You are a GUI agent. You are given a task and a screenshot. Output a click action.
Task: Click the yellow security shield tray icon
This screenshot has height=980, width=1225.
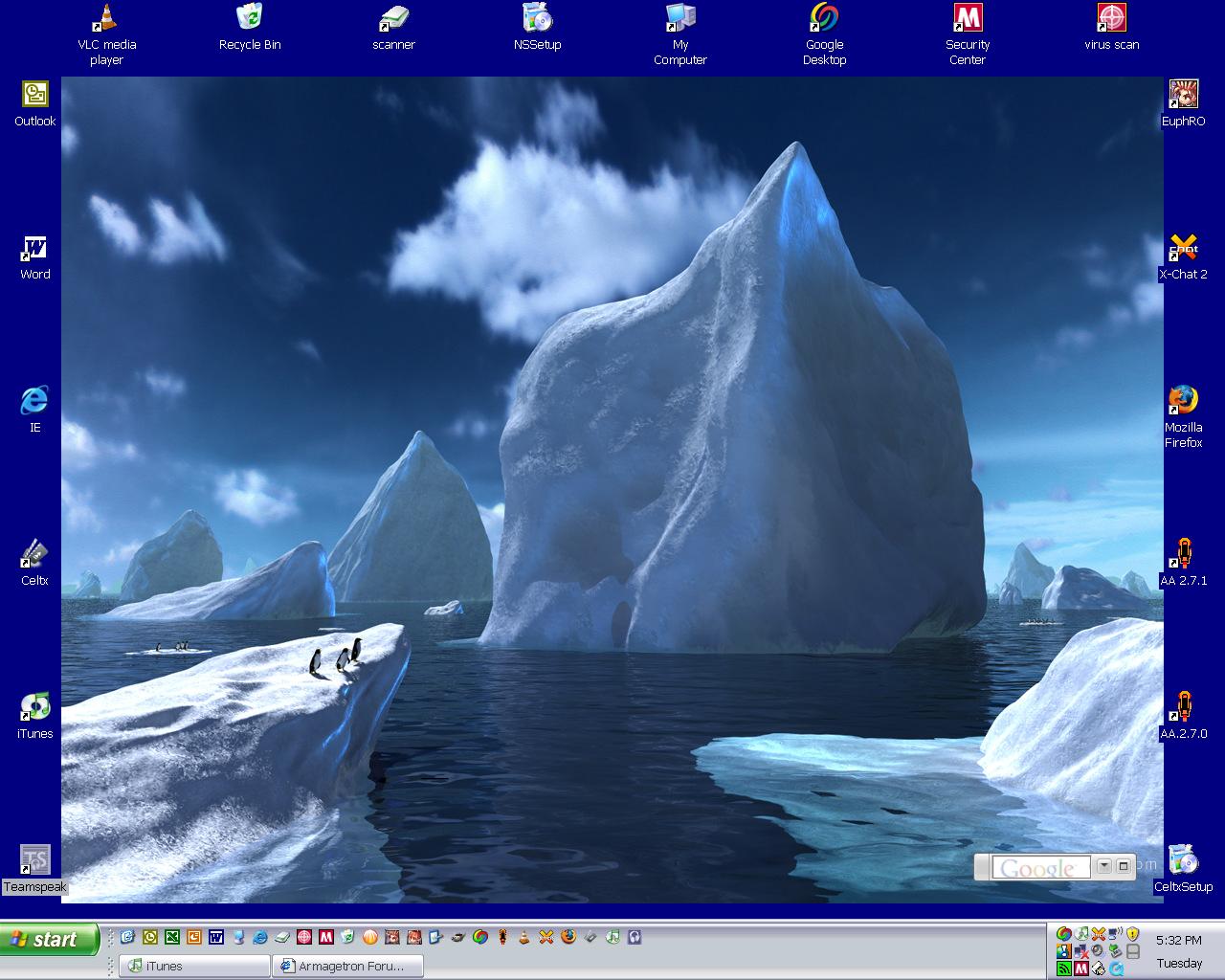click(x=1133, y=933)
